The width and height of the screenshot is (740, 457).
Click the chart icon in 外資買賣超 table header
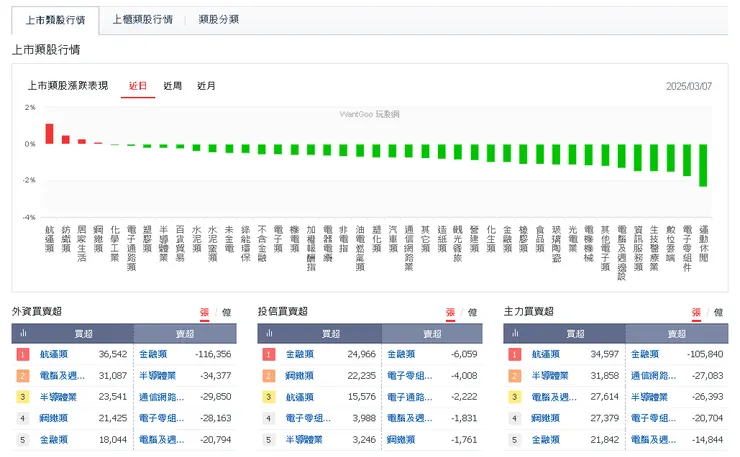23,333
